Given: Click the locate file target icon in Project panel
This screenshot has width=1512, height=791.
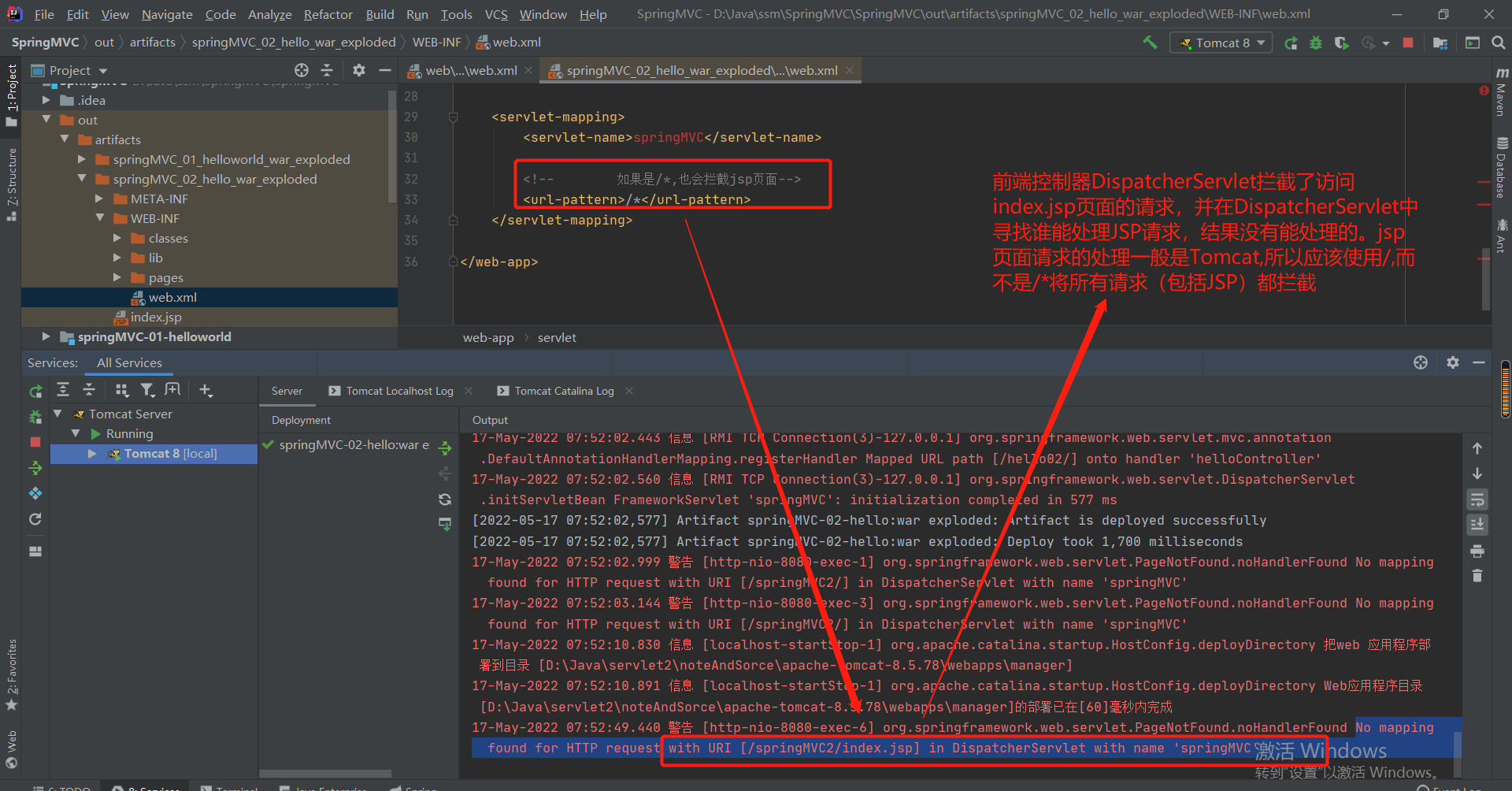Looking at the screenshot, I should (x=302, y=70).
